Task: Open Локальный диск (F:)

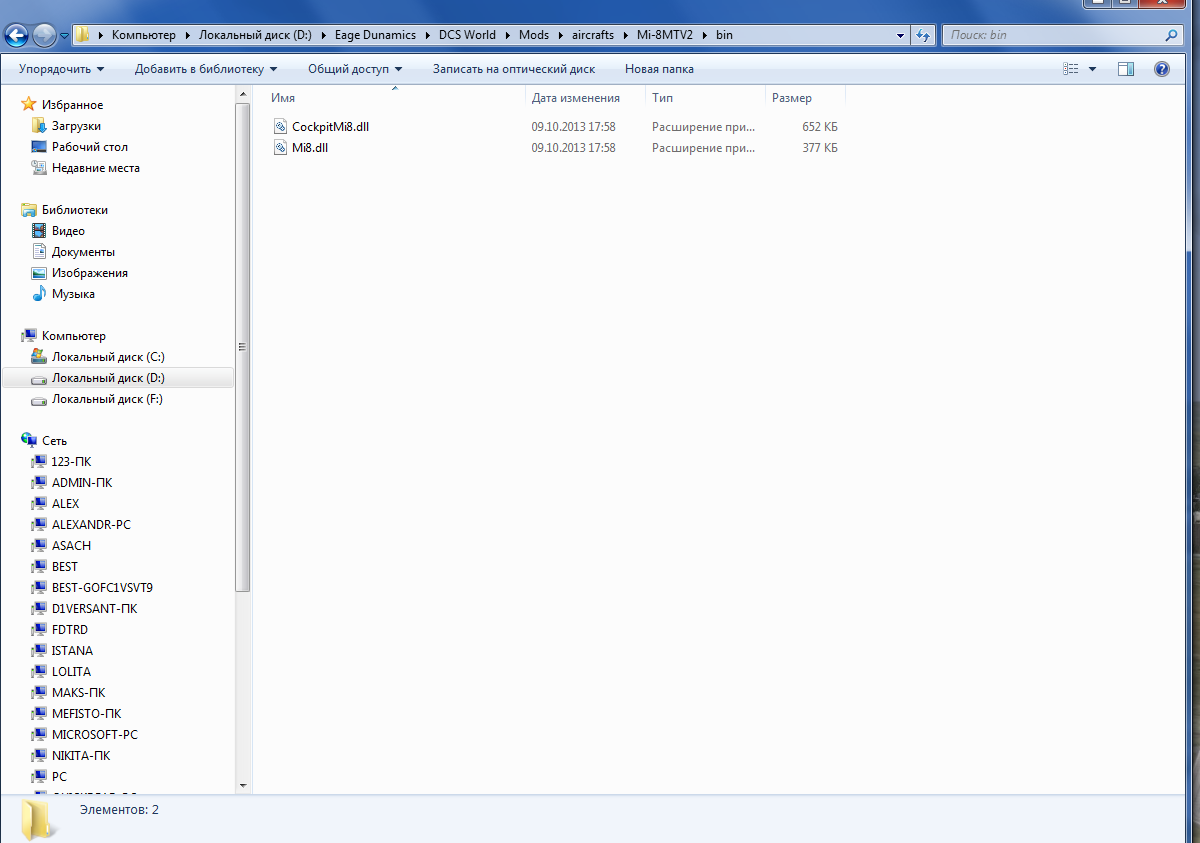Action: click(x=107, y=399)
